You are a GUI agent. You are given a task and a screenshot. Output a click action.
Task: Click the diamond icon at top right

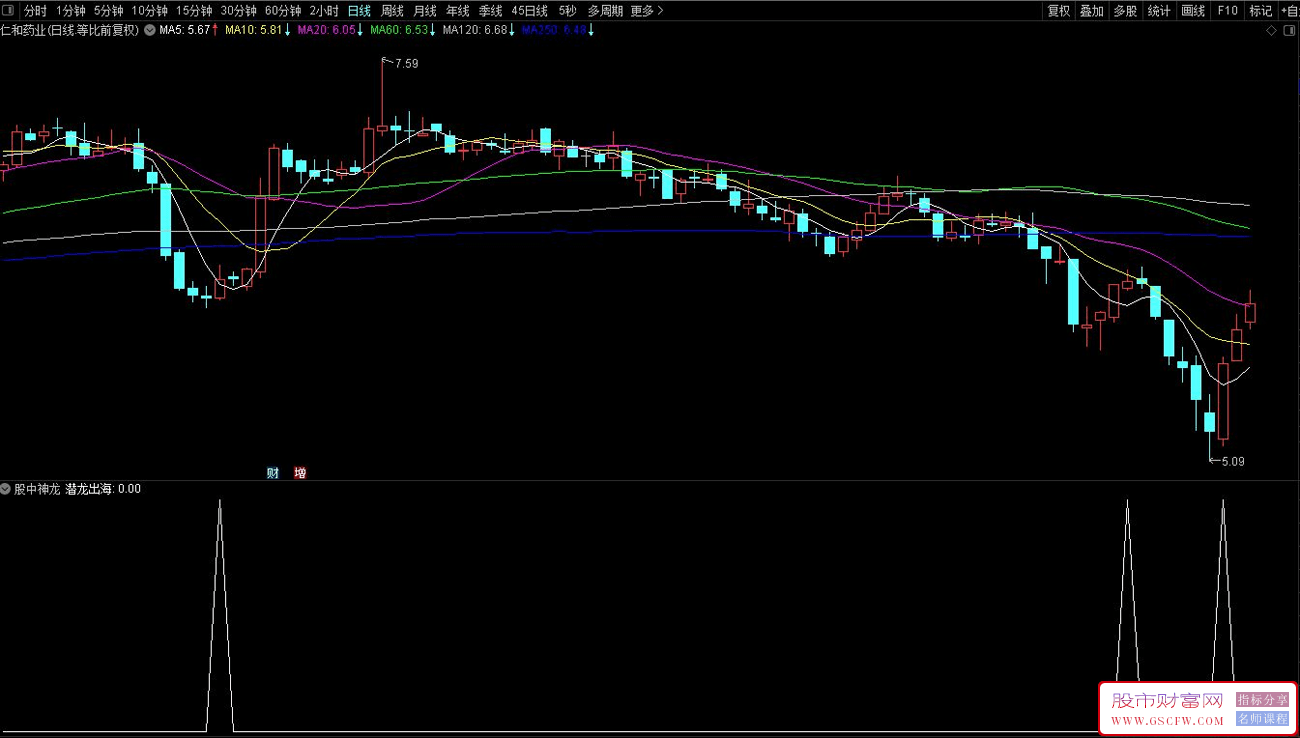(x=1271, y=31)
